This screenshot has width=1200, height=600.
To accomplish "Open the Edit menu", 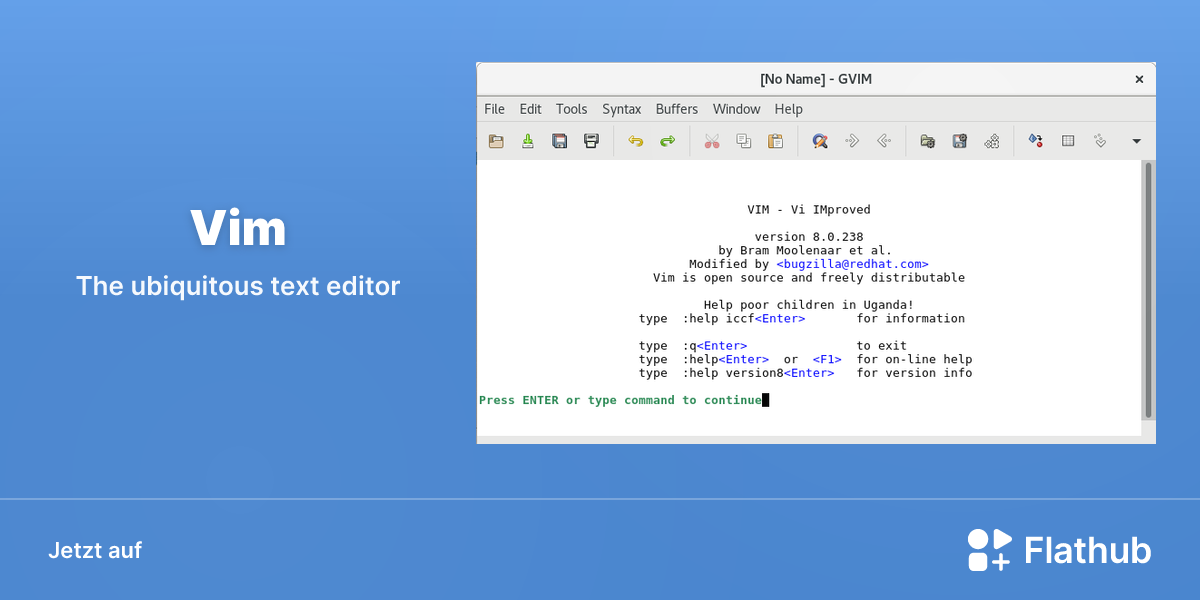I will click(x=531, y=109).
